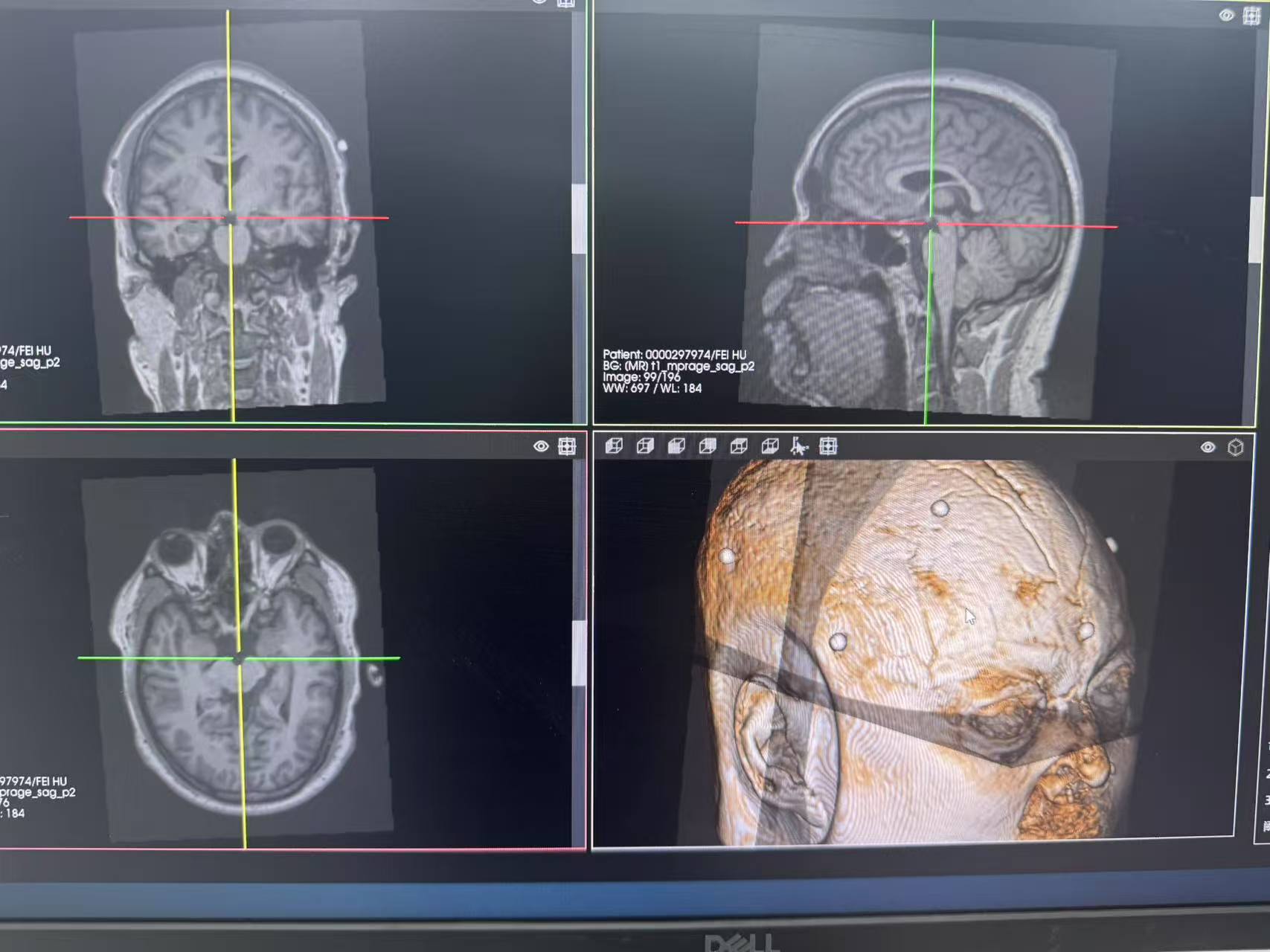Screen dimensions: 1270x952
Task: Toggle the eye visibility icon in 3D view
Action: 1208,447
